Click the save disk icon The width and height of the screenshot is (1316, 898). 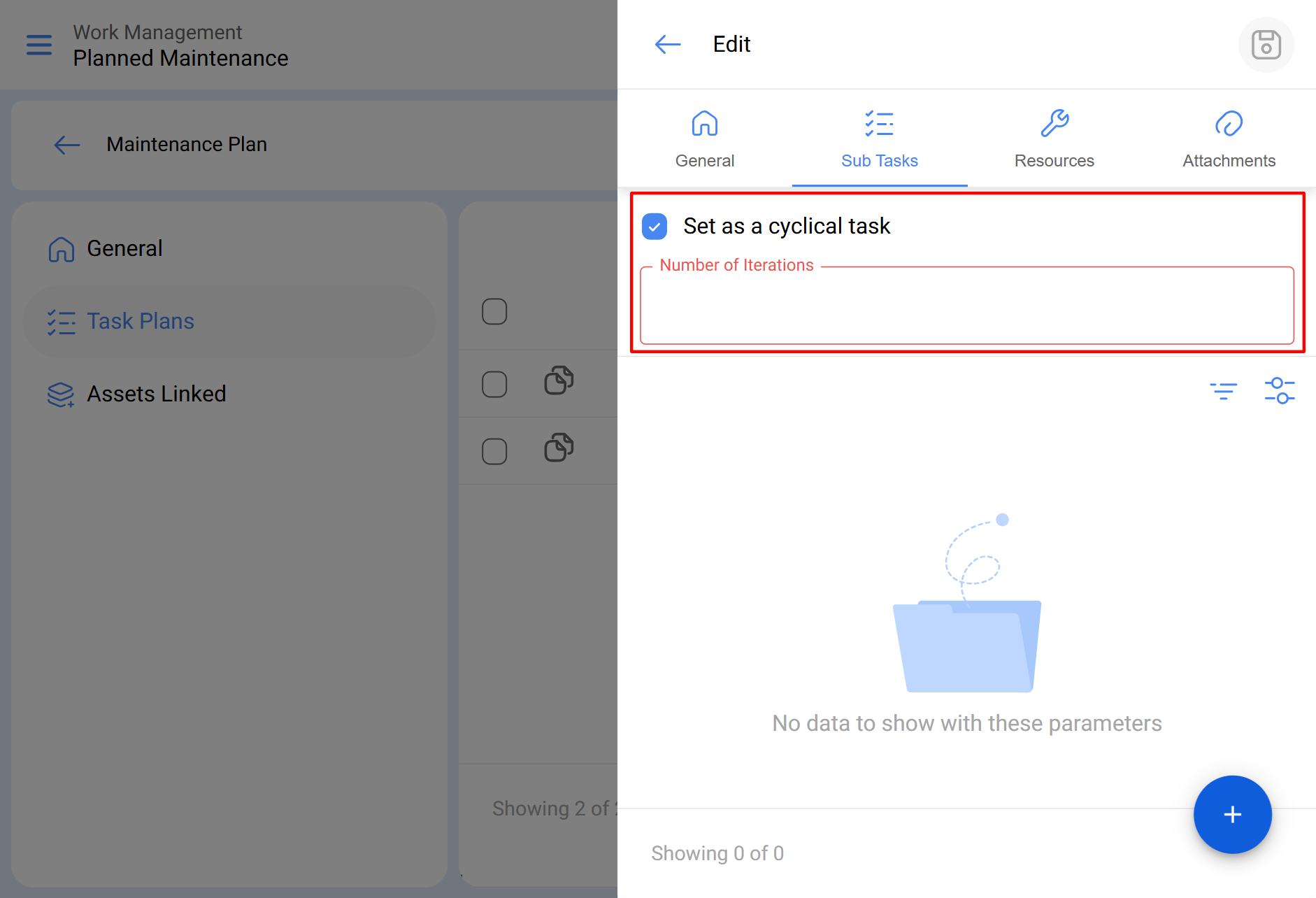point(1266,45)
